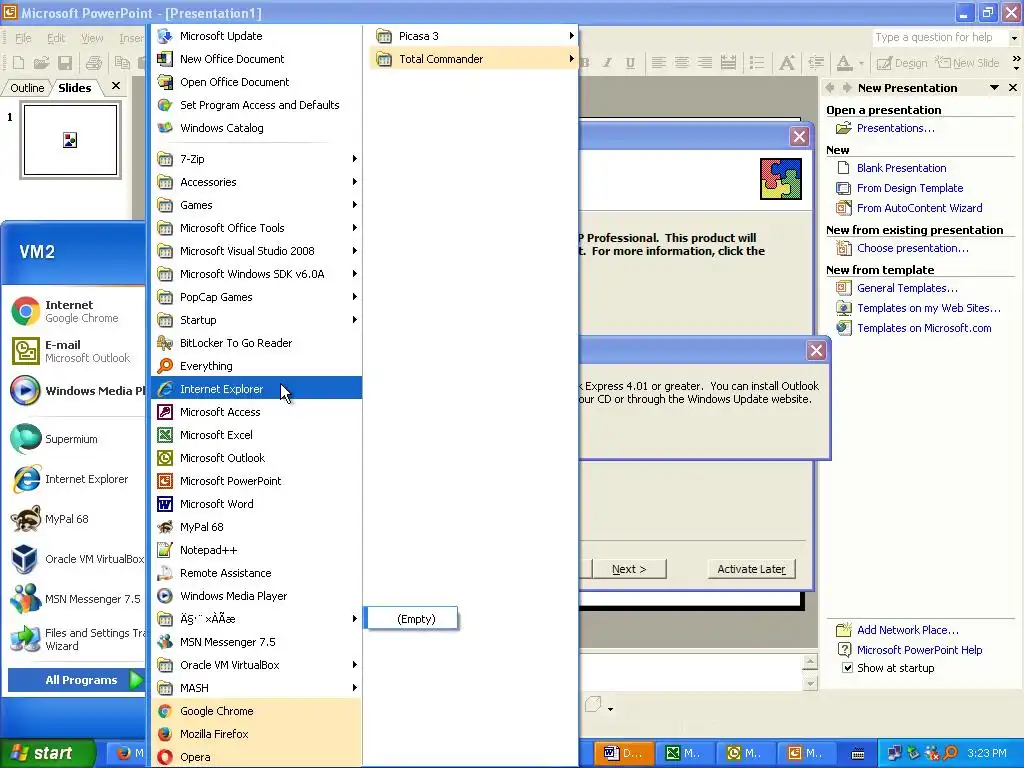
Task: Open Mozilla Firefox from programs list
Action: (256, 734)
